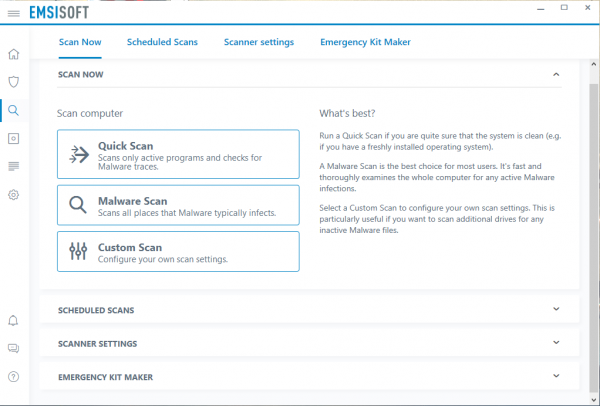Open the chat feedback icon
600x406 pixels.
[13, 348]
